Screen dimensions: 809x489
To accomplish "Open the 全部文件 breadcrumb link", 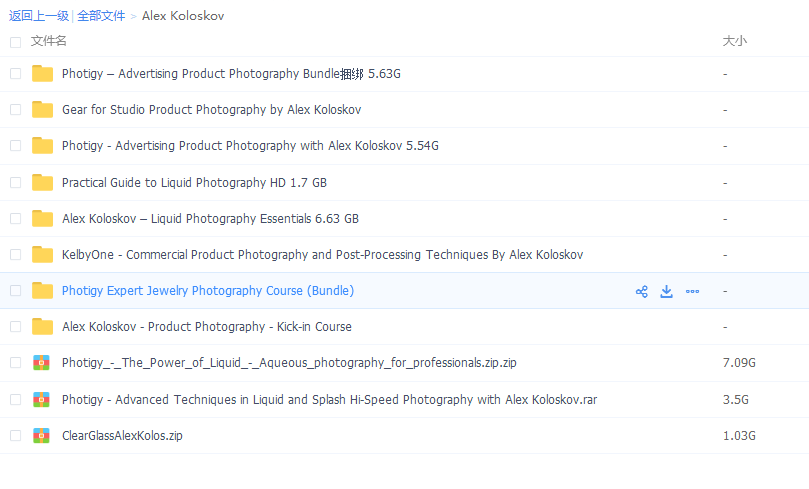I will coord(101,16).
